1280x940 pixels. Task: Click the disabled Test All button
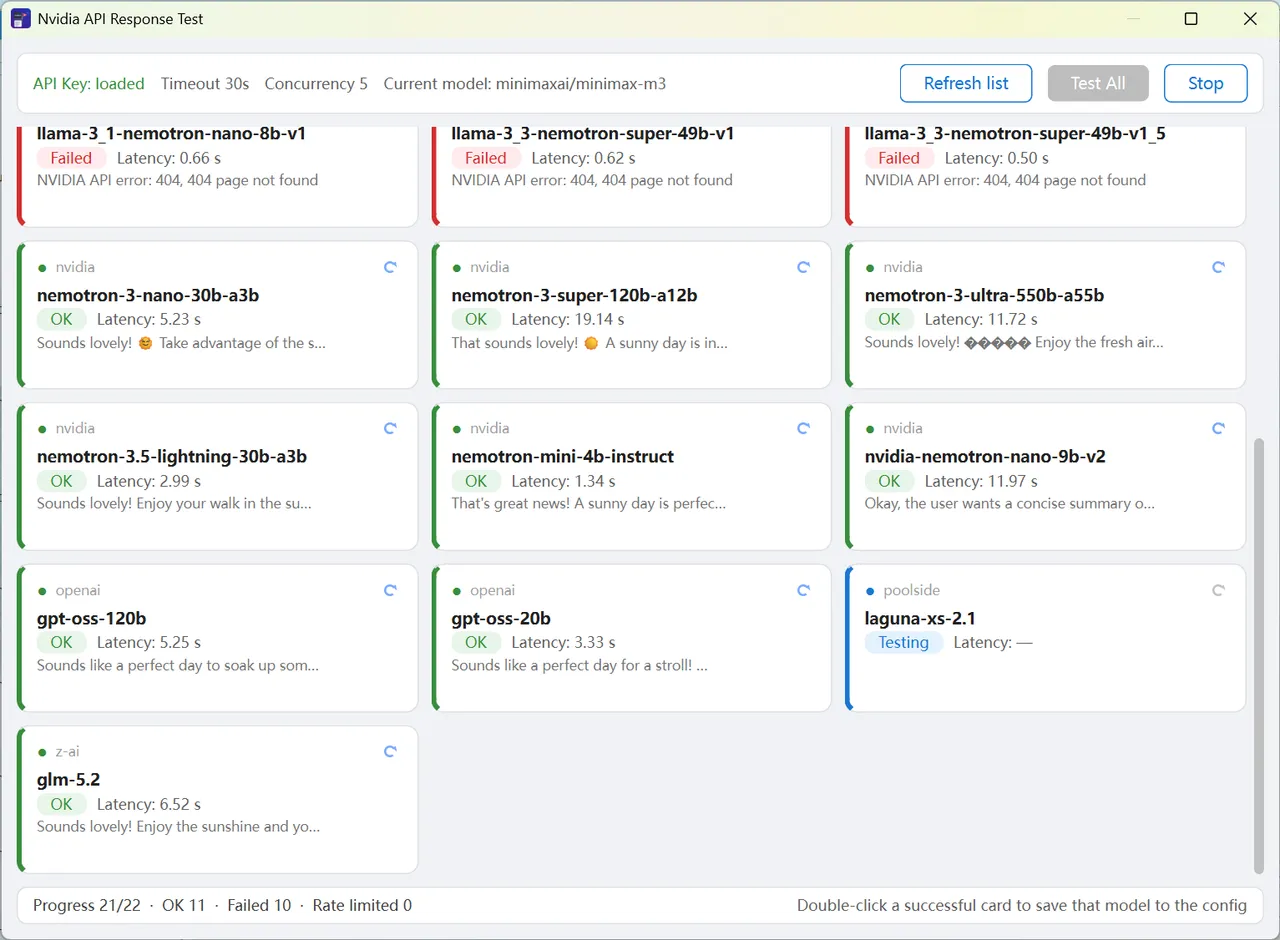point(1098,83)
